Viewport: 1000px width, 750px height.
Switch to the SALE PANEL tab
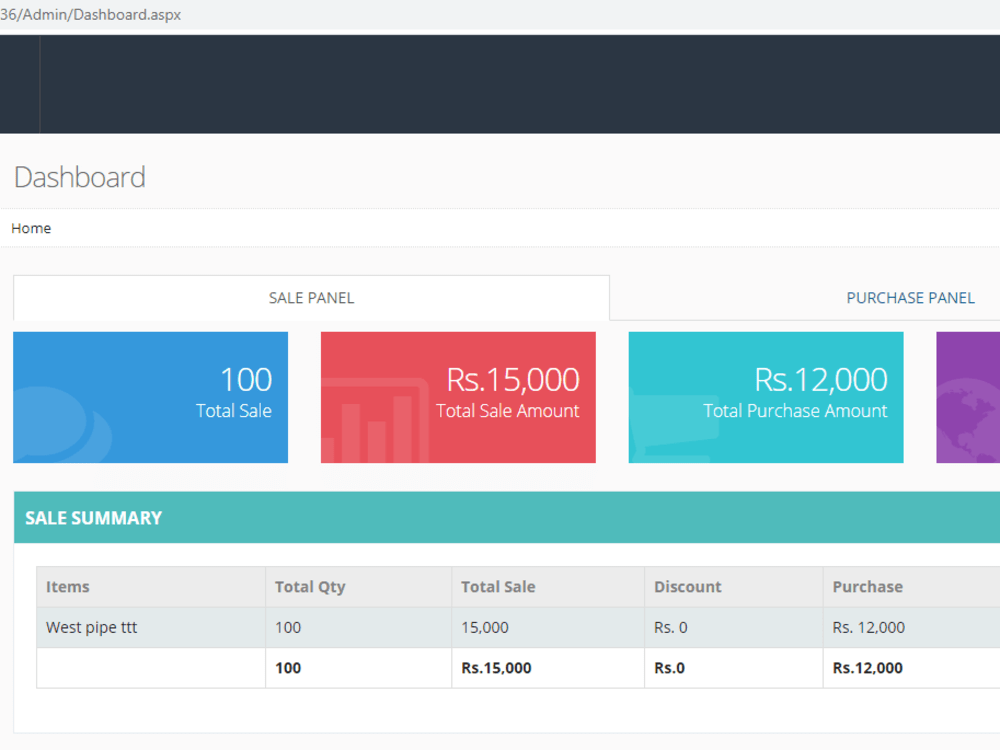coord(311,298)
